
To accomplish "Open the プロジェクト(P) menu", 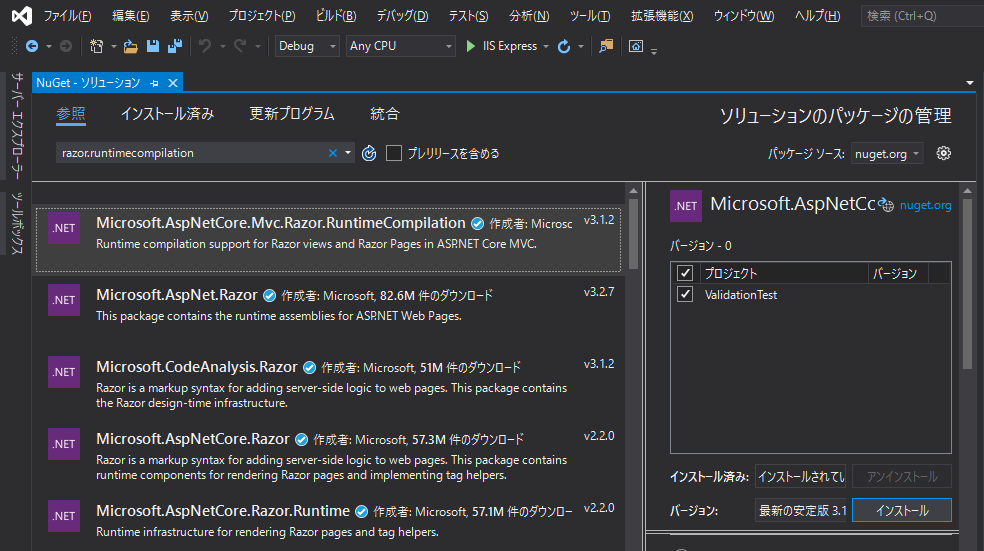I will pos(262,16).
